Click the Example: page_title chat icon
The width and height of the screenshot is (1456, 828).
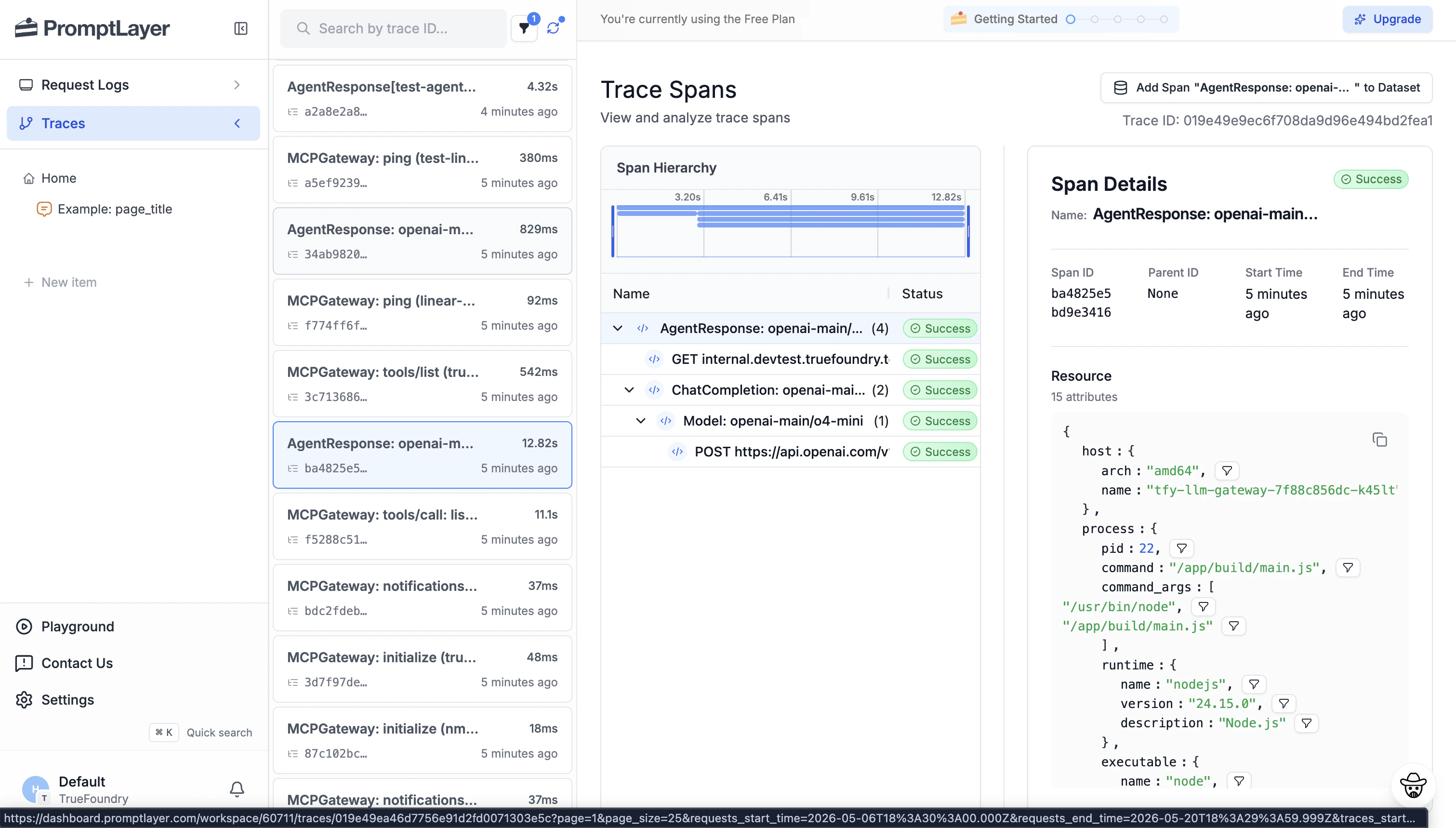tap(44, 209)
